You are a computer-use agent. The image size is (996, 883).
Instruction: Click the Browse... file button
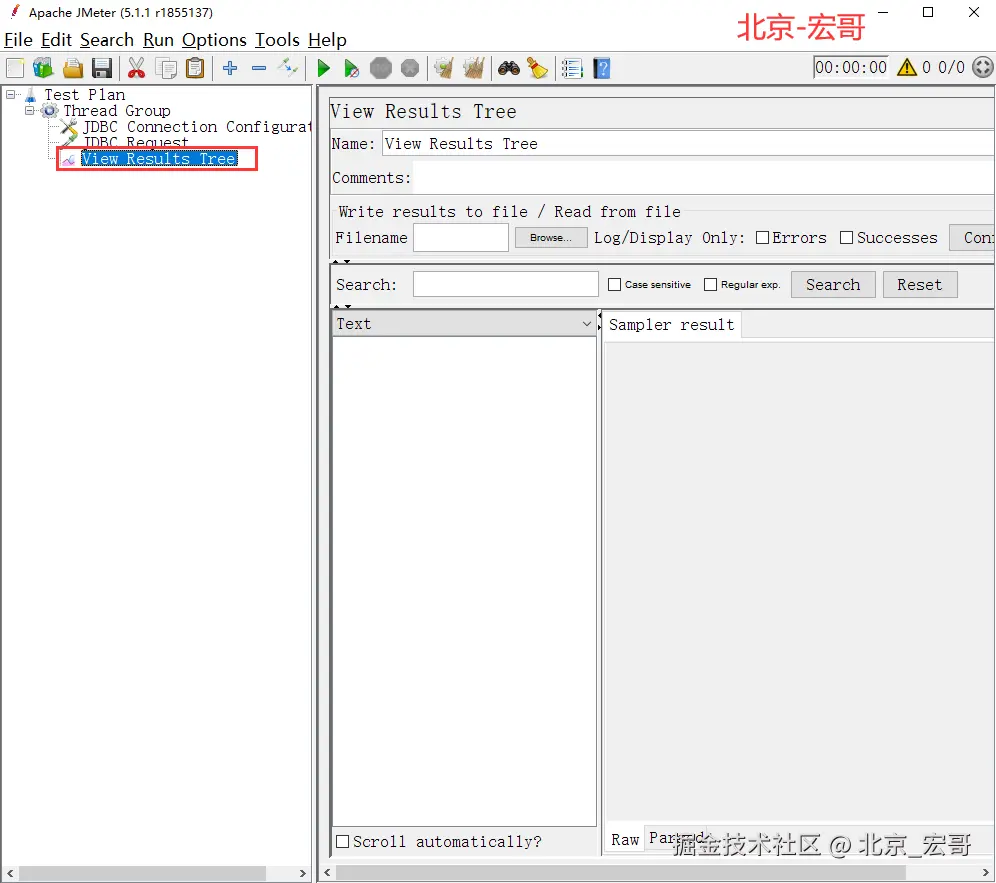[x=551, y=238]
